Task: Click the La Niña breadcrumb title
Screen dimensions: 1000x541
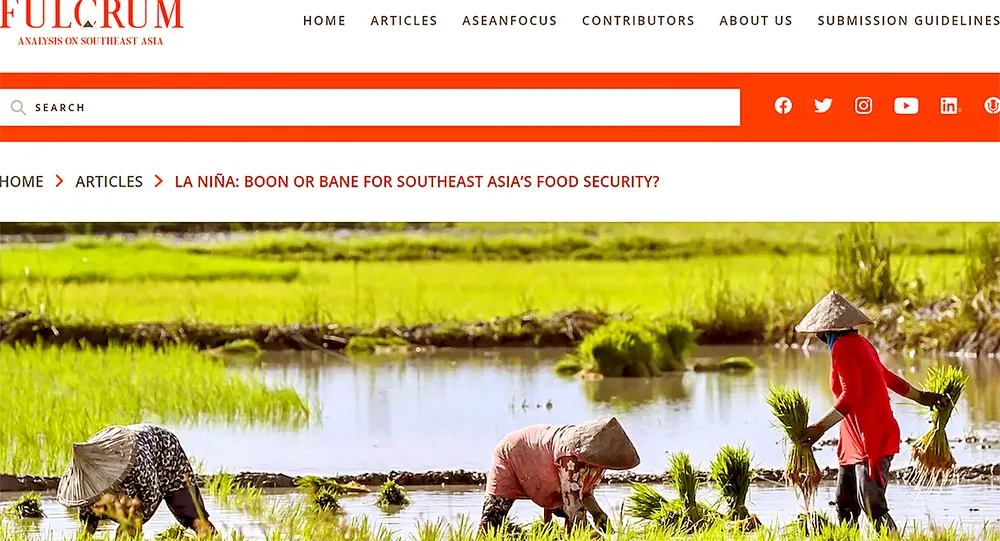Action: click(x=417, y=182)
